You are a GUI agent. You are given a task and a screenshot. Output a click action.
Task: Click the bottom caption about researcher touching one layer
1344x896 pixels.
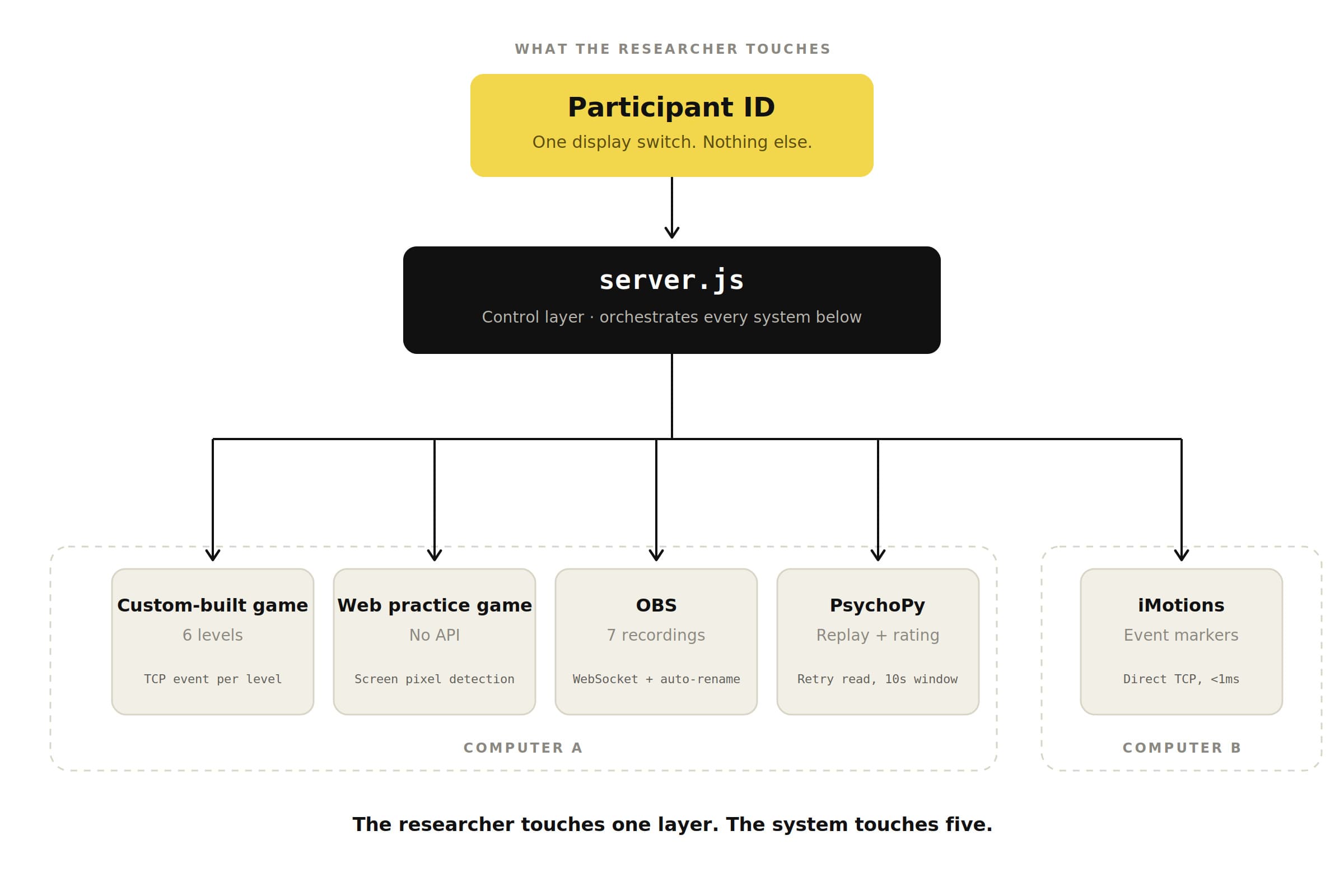point(673,824)
